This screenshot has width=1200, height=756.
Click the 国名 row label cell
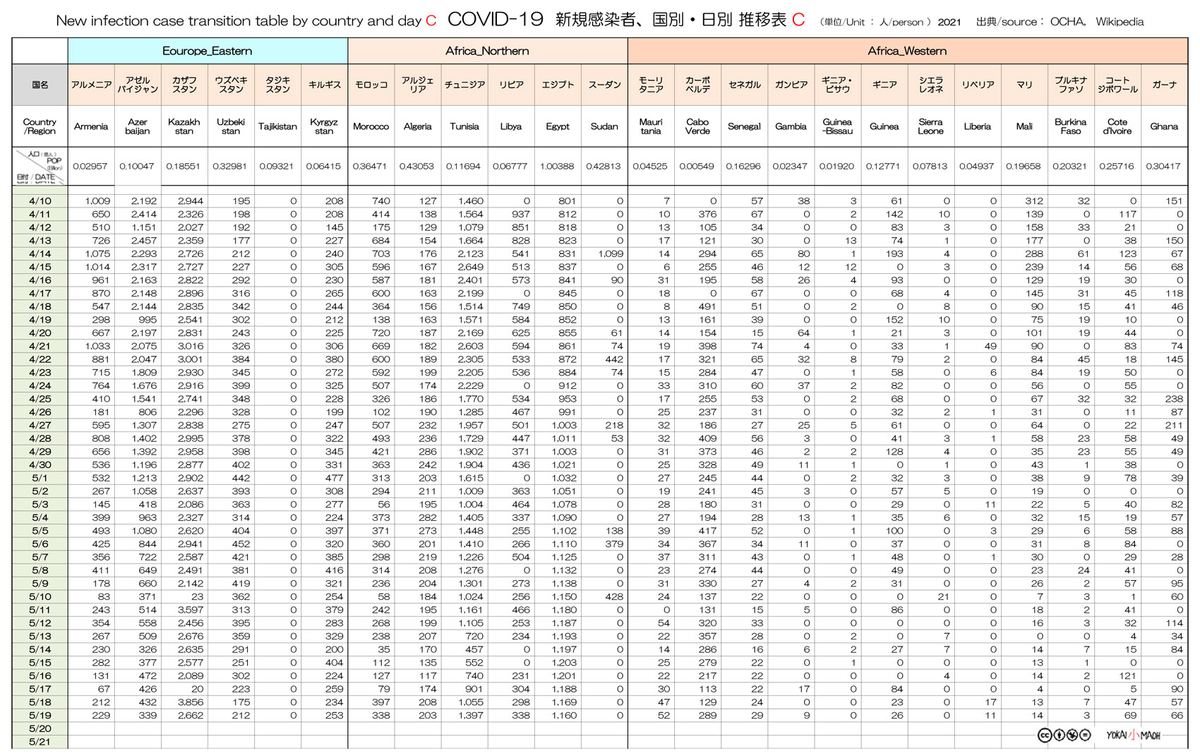click(x=40, y=85)
